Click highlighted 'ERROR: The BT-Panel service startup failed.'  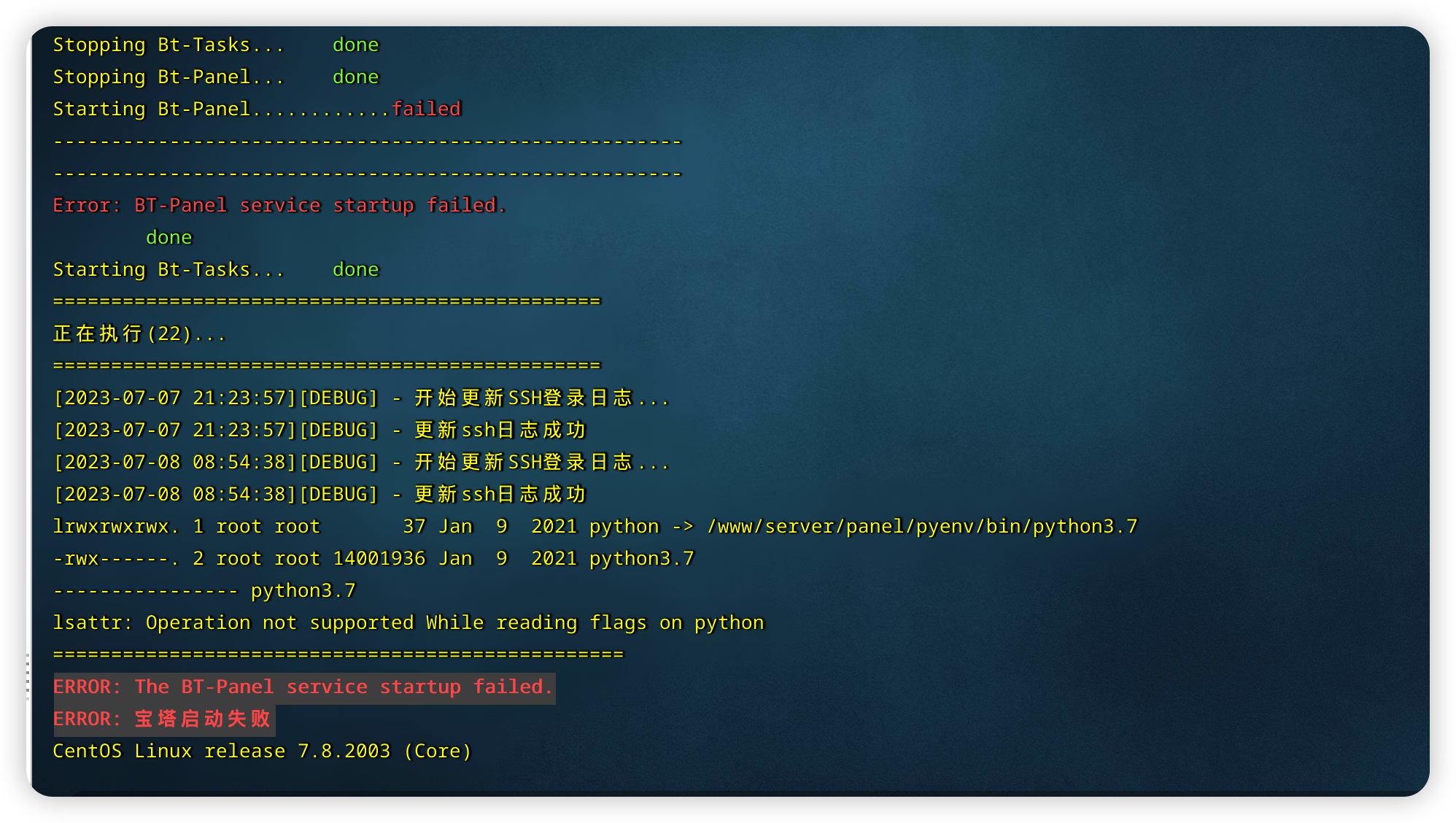click(x=304, y=687)
